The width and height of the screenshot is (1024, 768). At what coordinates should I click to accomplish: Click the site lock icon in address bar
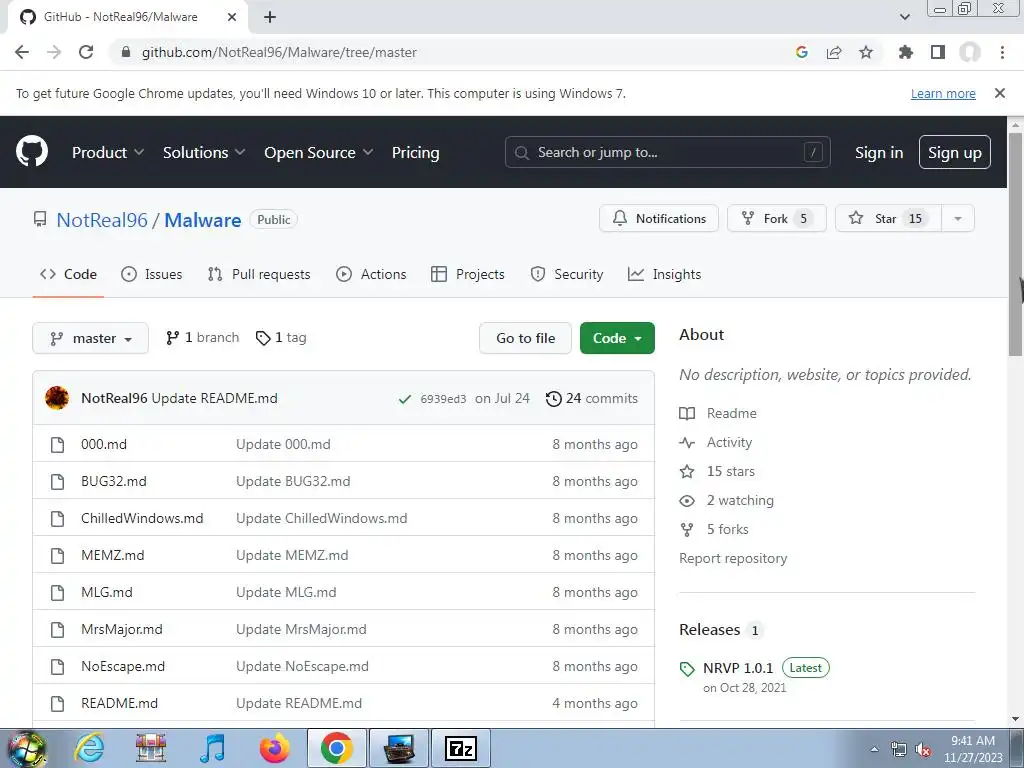(125, 52)
